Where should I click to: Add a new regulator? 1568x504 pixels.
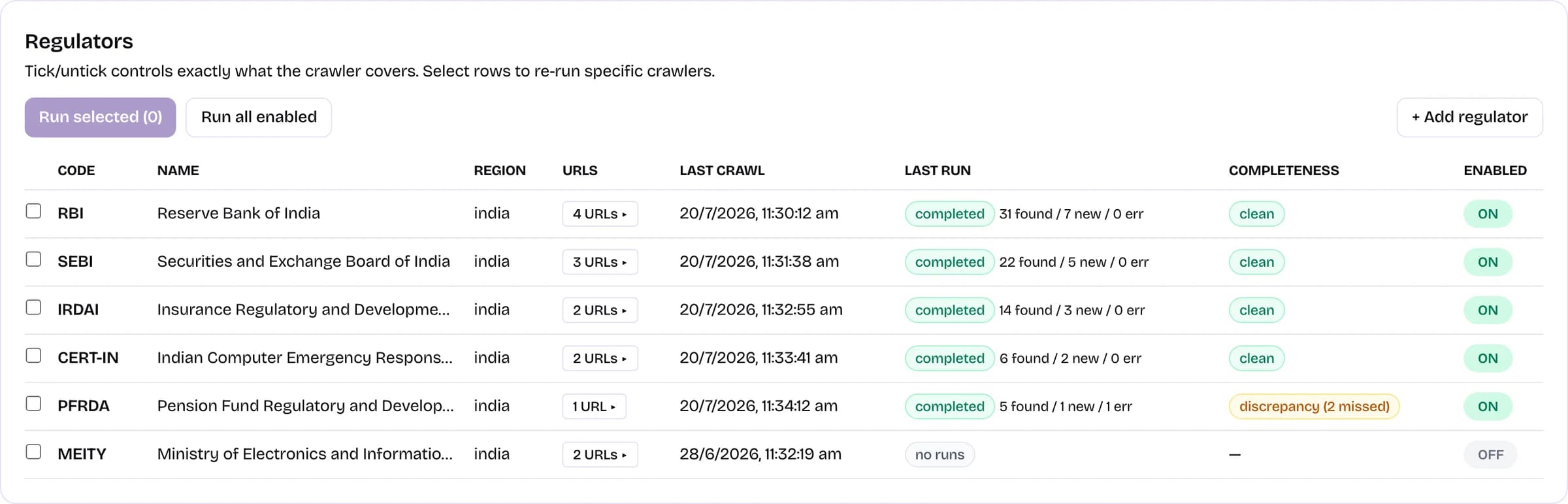click(x=1469, y=118)
